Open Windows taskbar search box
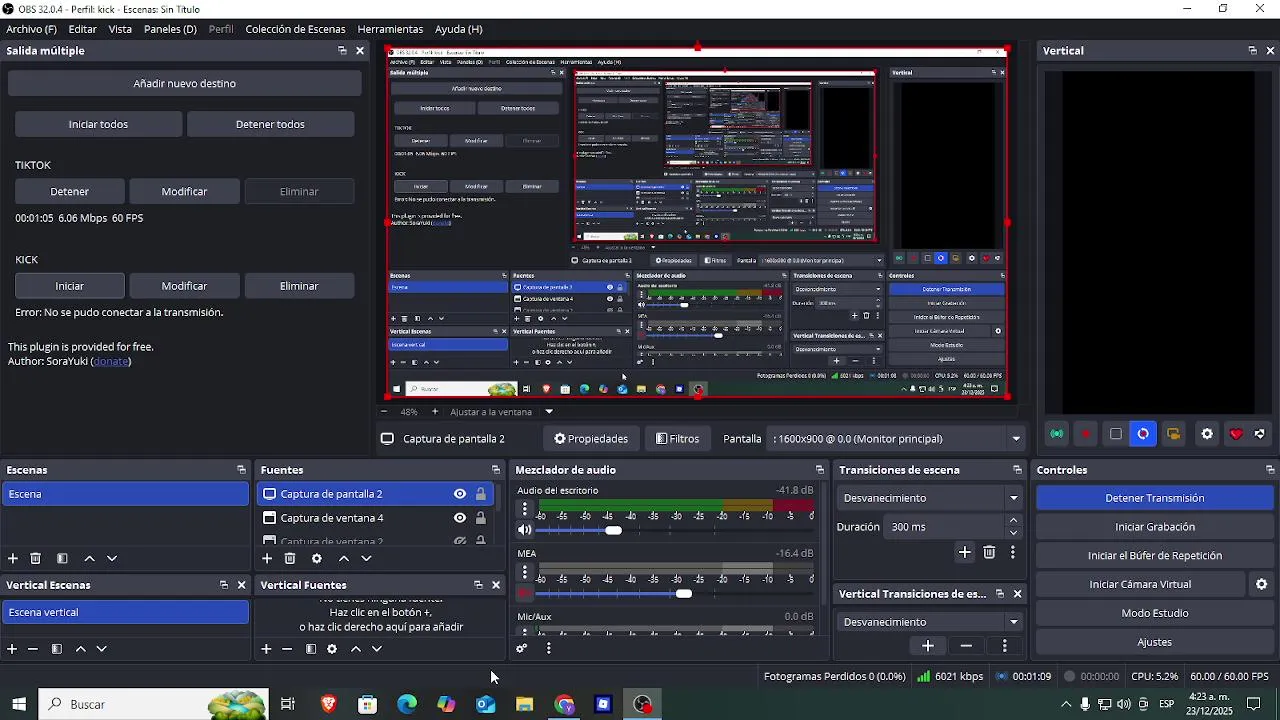The width and height of the screenshot is (1280, 720). 153,704
